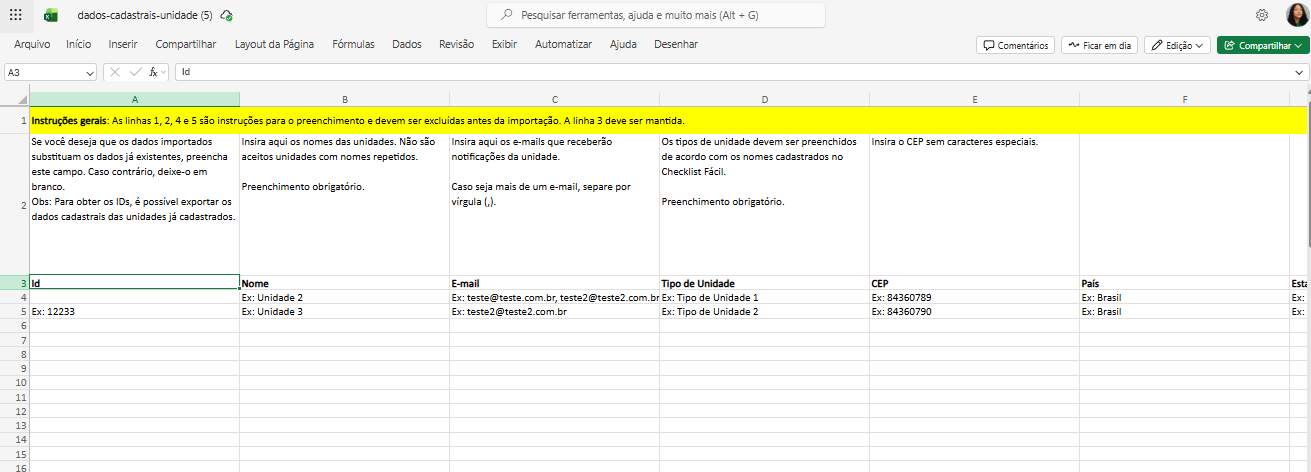Click the search tools box

[x=656, y=15]
